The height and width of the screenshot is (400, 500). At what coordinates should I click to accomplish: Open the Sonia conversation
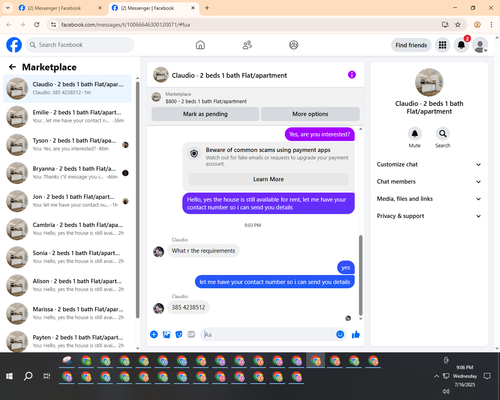67,257
